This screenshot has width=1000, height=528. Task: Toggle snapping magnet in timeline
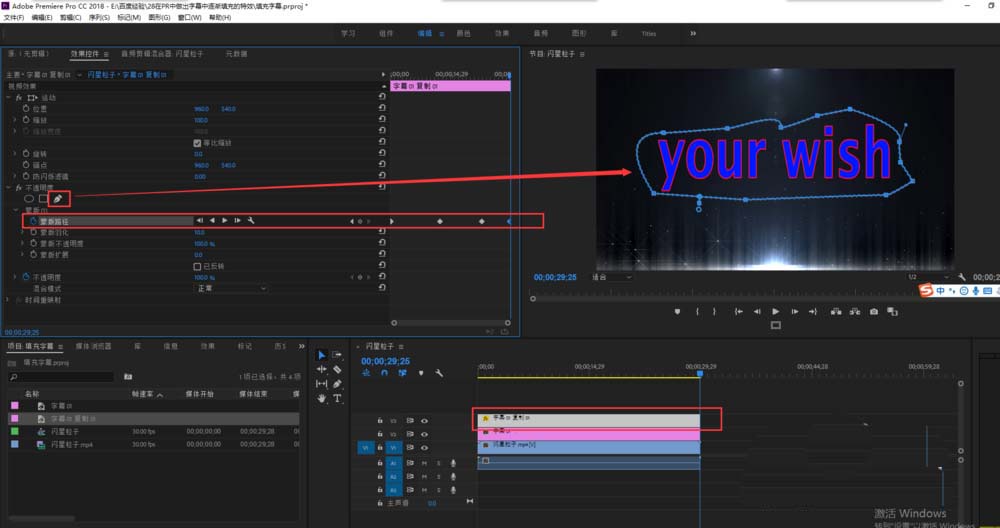coord(384,373)
